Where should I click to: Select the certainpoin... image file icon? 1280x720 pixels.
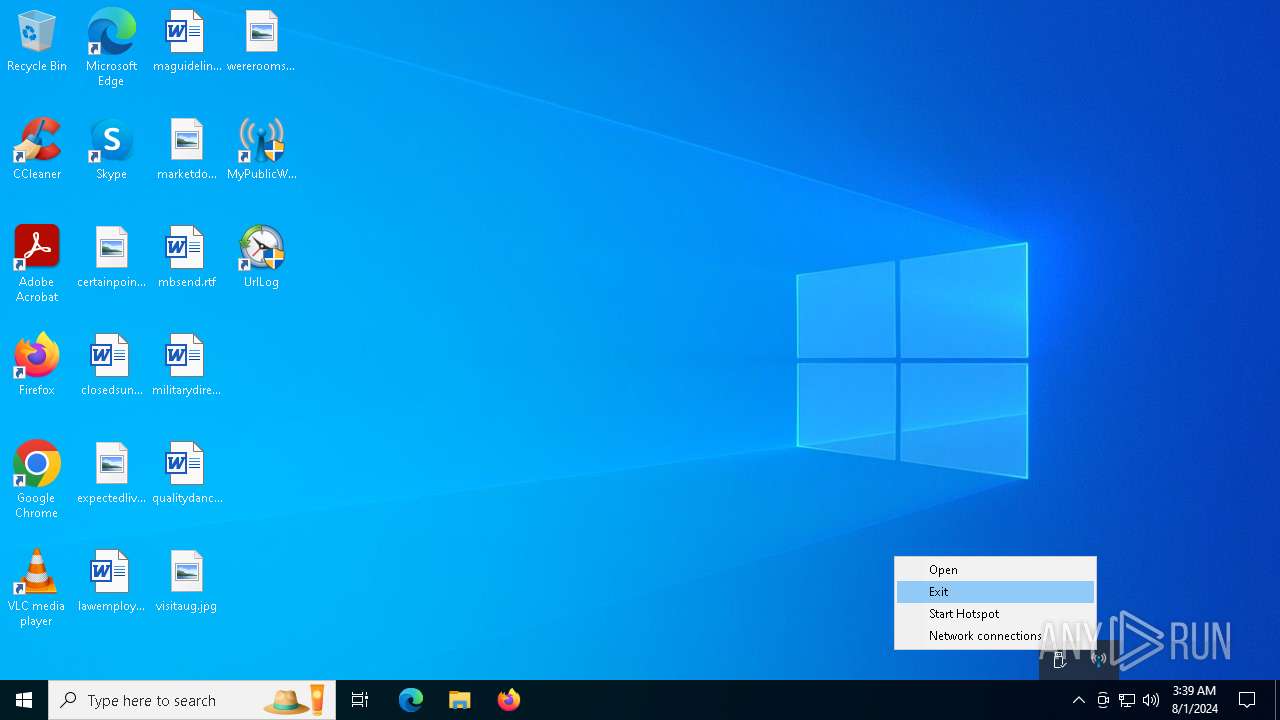pyautogui.click(x=111, y=258)
